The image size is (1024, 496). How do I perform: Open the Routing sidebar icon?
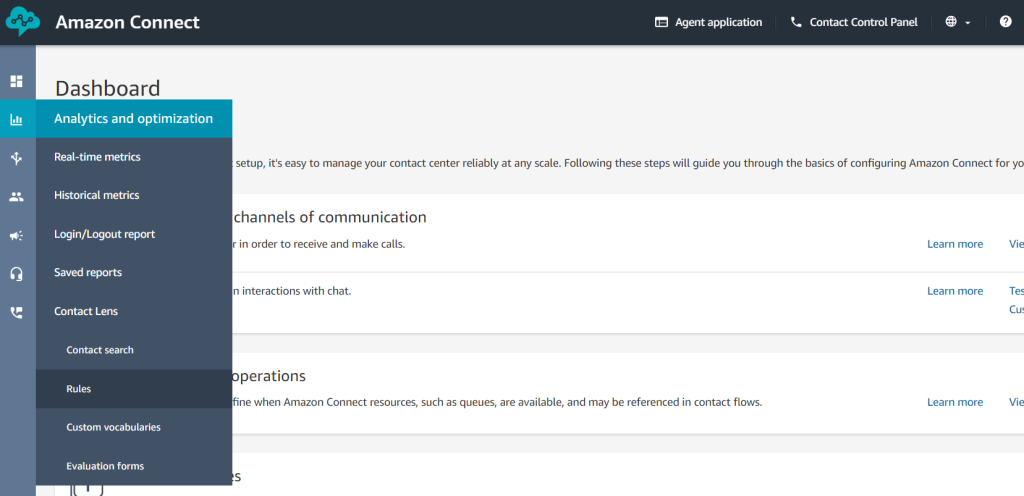click(x=16, y=158)
